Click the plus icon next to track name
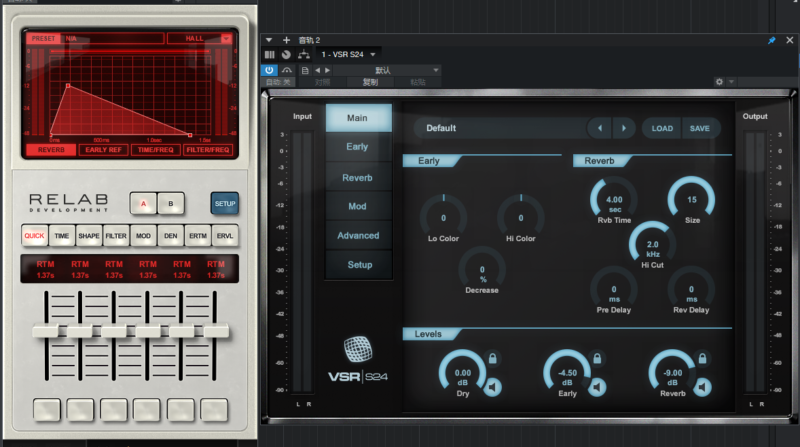Screen dimensions: 800x447 286,40
